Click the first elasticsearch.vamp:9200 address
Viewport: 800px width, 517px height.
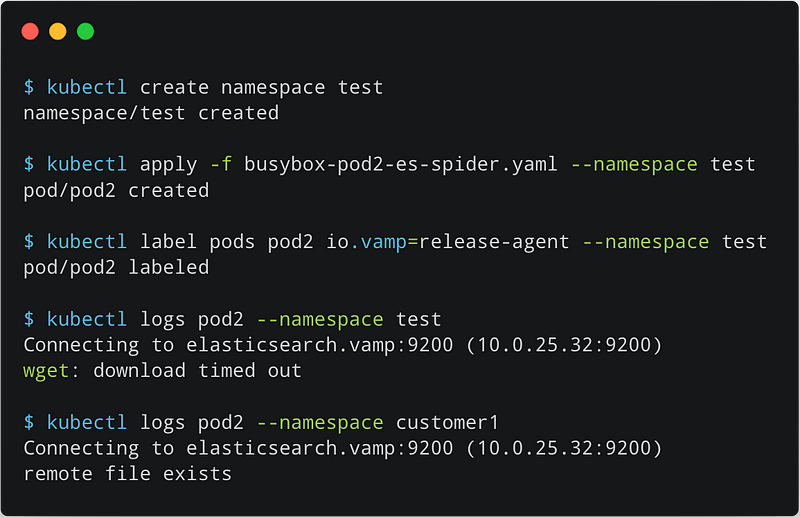tap(319, 345)
